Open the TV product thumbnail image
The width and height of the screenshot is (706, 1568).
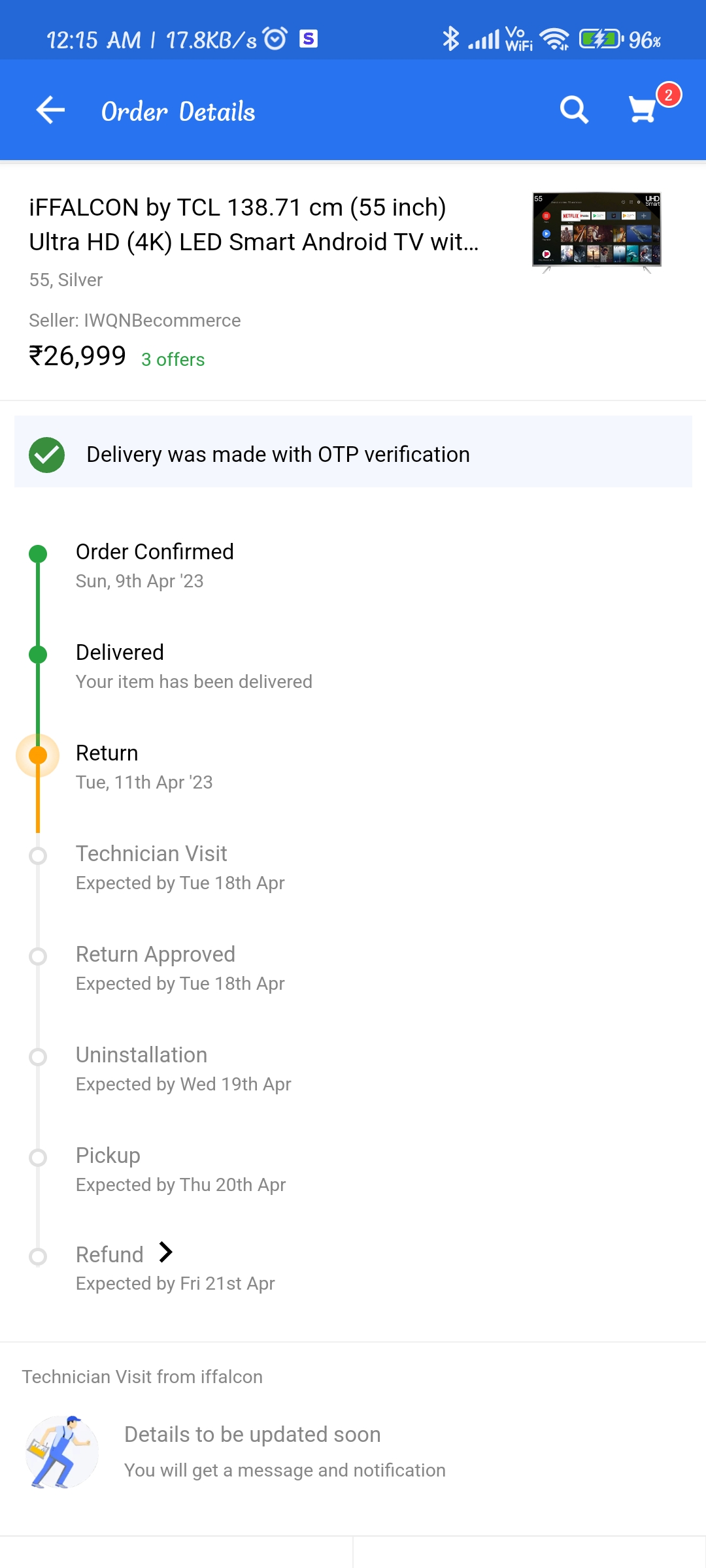pyautogui.click(x=596, y=233)
